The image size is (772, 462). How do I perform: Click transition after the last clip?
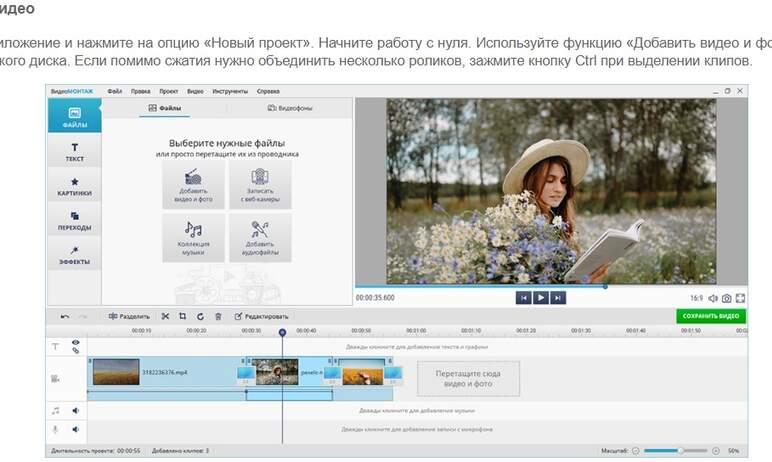pyautogui.click(x=393, y=375)
